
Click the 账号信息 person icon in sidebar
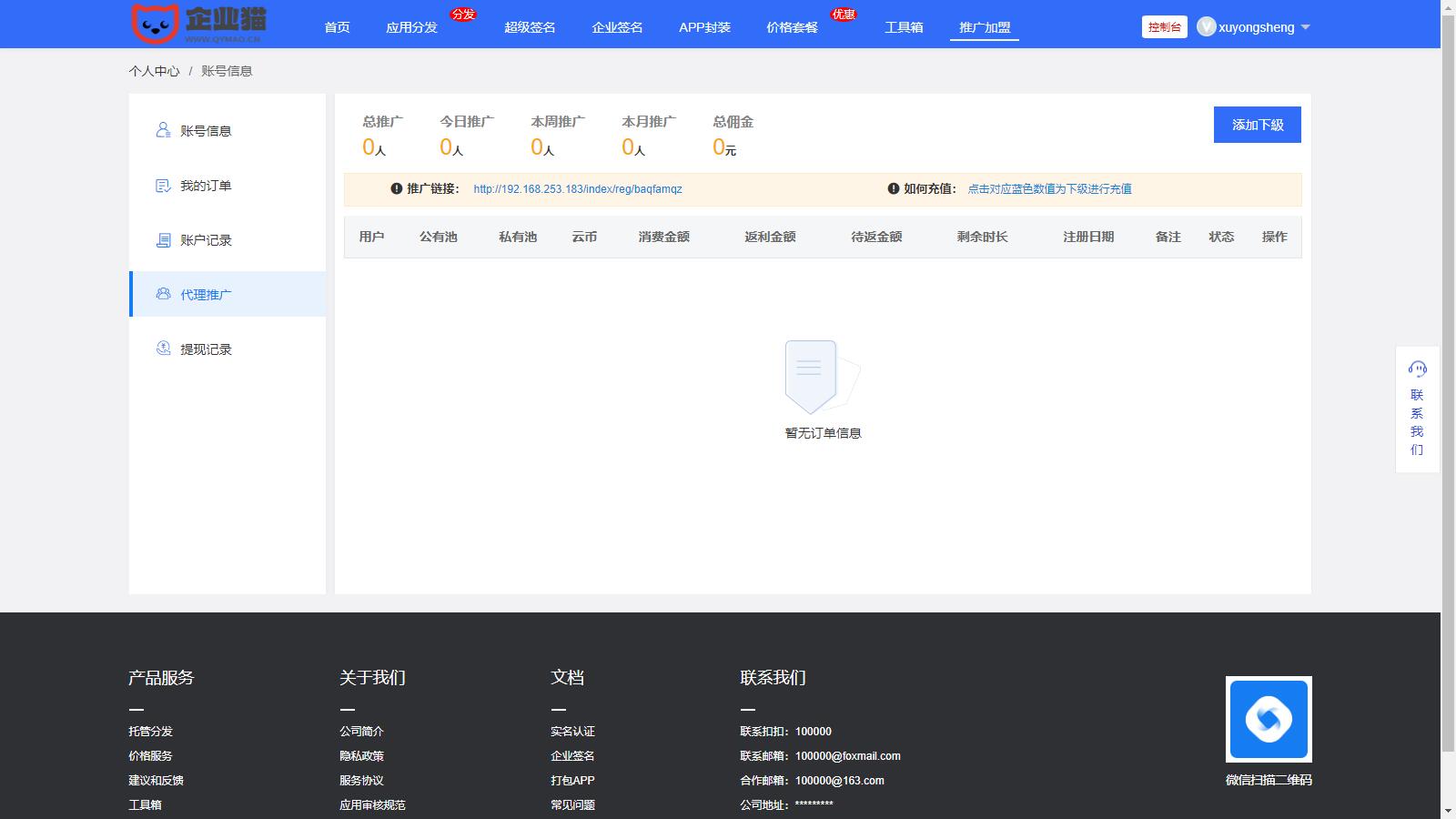(163, 130)
